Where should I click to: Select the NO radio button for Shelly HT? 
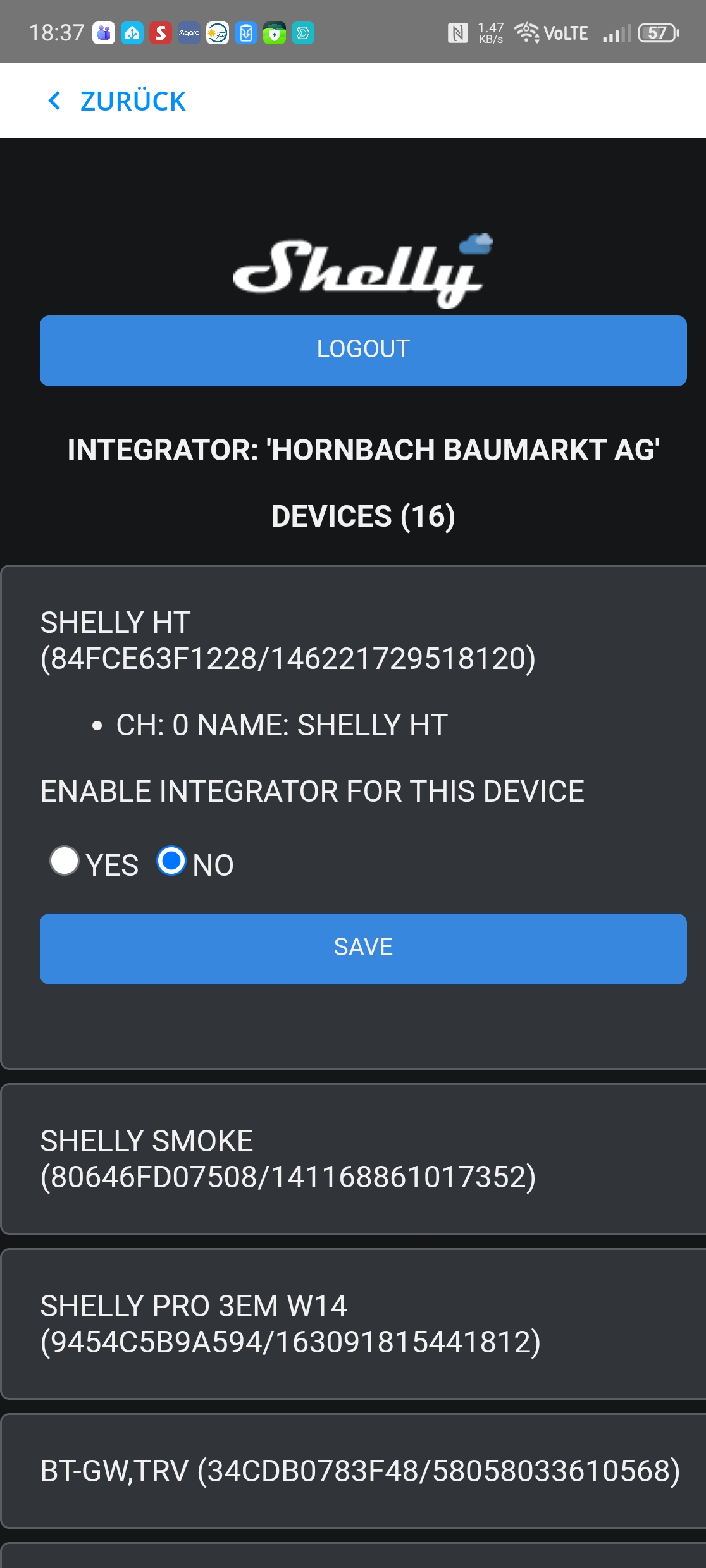coord(171,861)
